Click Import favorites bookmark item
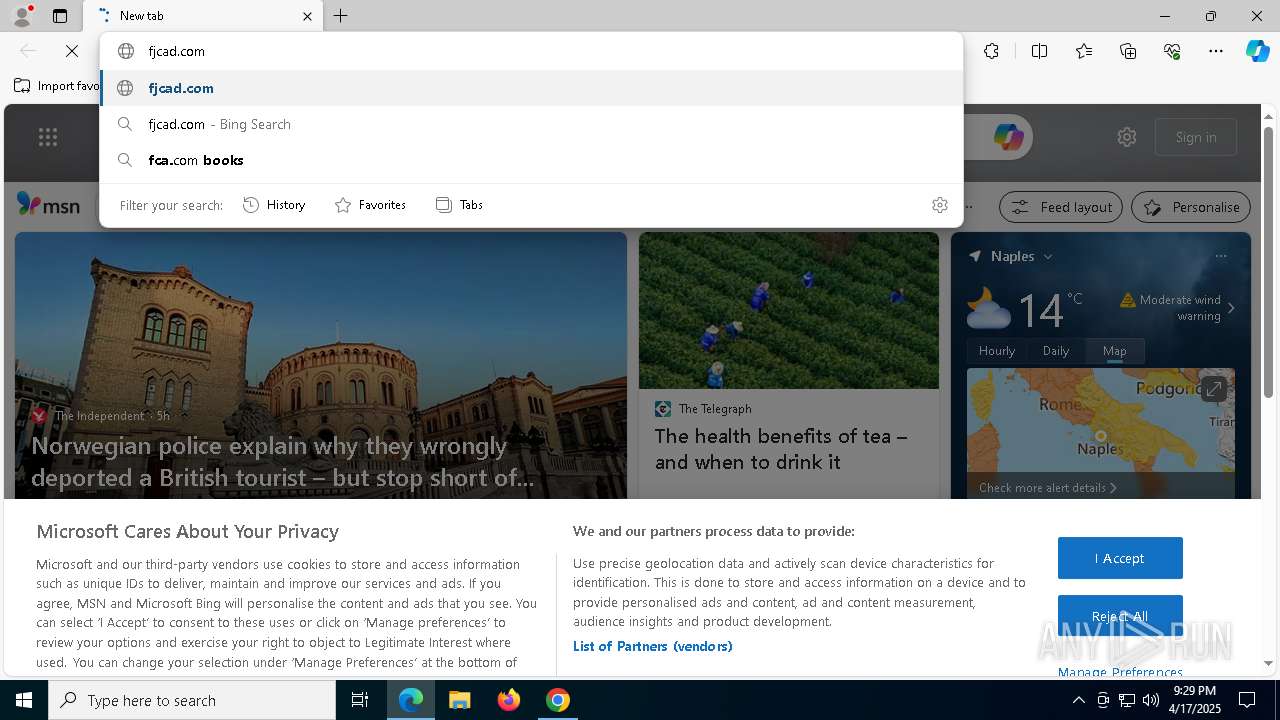 pos(56,86)
